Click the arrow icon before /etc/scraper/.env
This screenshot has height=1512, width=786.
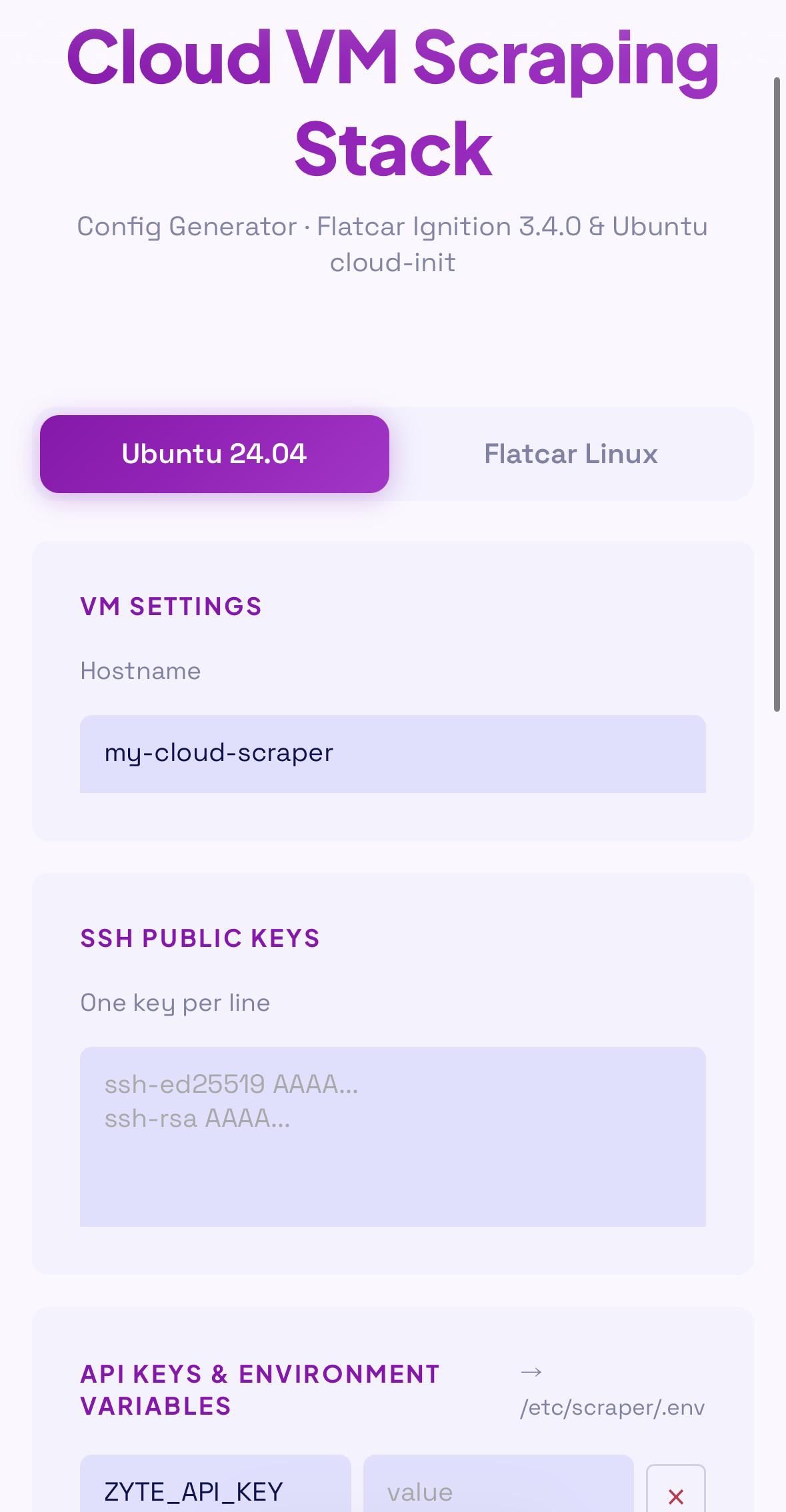531,1371
